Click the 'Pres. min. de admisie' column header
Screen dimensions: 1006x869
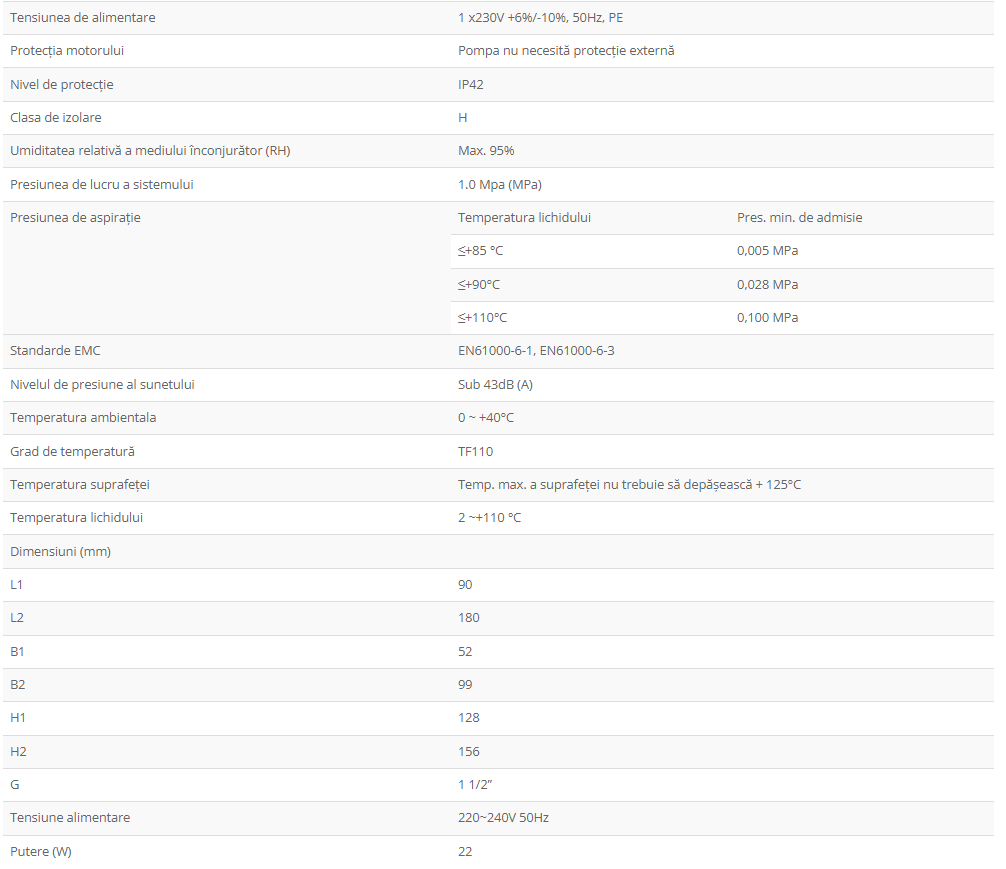pos(799,218)
